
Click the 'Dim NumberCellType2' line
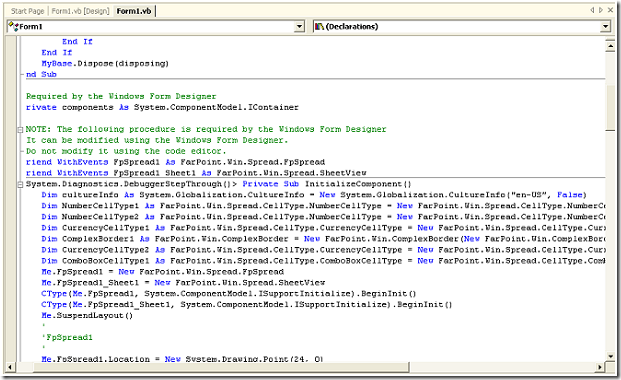click(x=323, y=217)
